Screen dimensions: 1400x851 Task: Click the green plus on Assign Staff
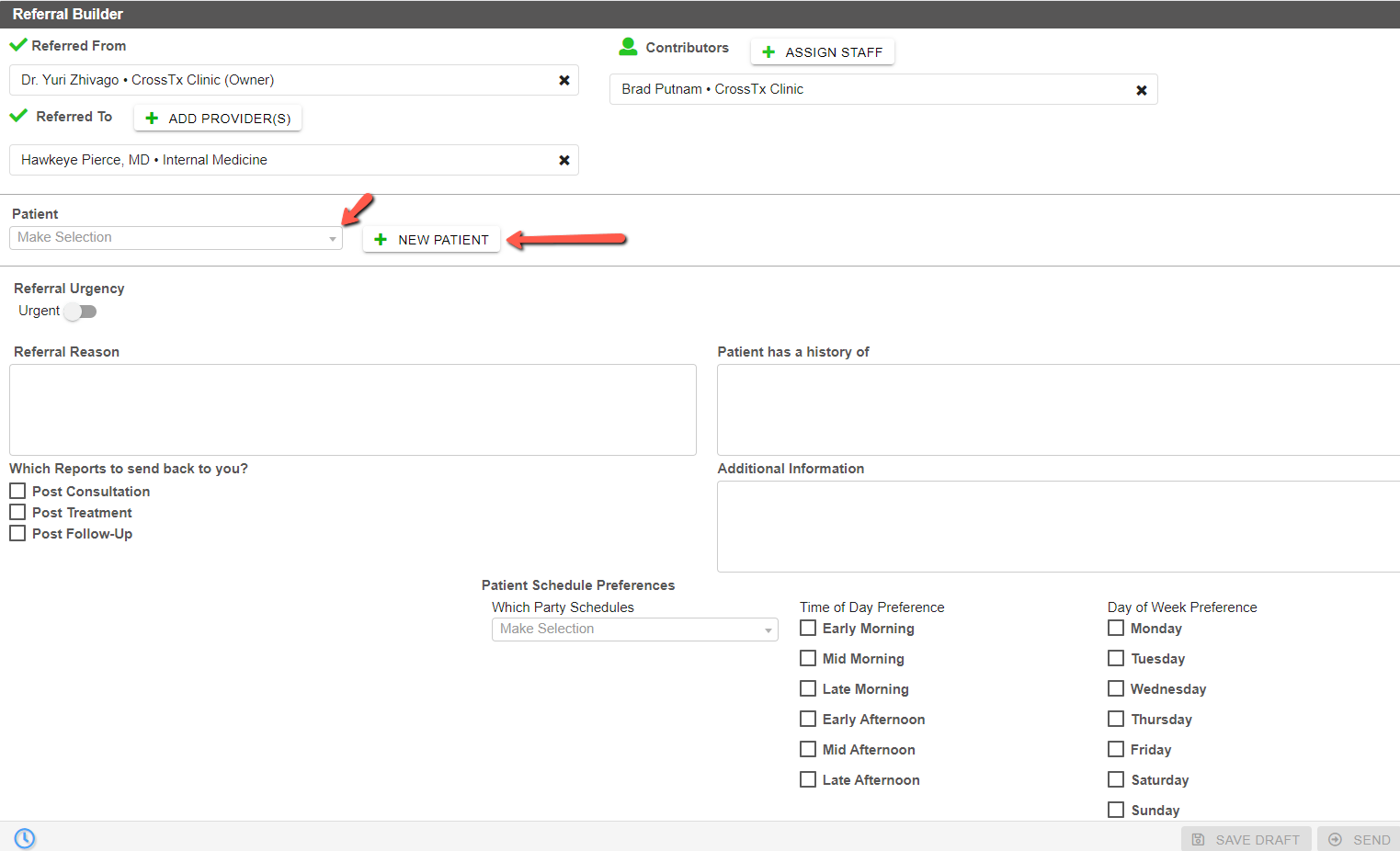(768, 52)
